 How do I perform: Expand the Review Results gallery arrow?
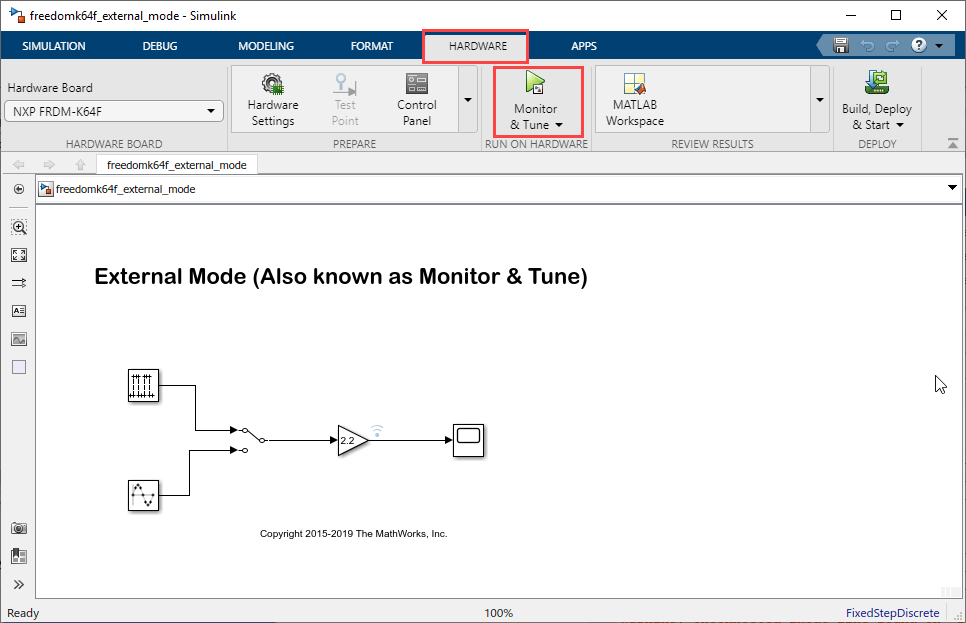click(819, 100)
